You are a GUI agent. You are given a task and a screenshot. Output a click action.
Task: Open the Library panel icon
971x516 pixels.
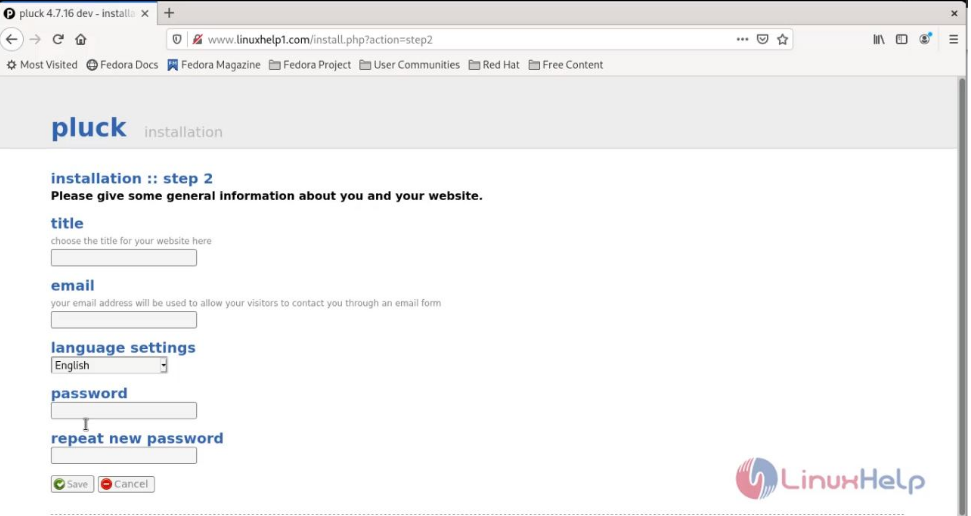tap(879, 39)
